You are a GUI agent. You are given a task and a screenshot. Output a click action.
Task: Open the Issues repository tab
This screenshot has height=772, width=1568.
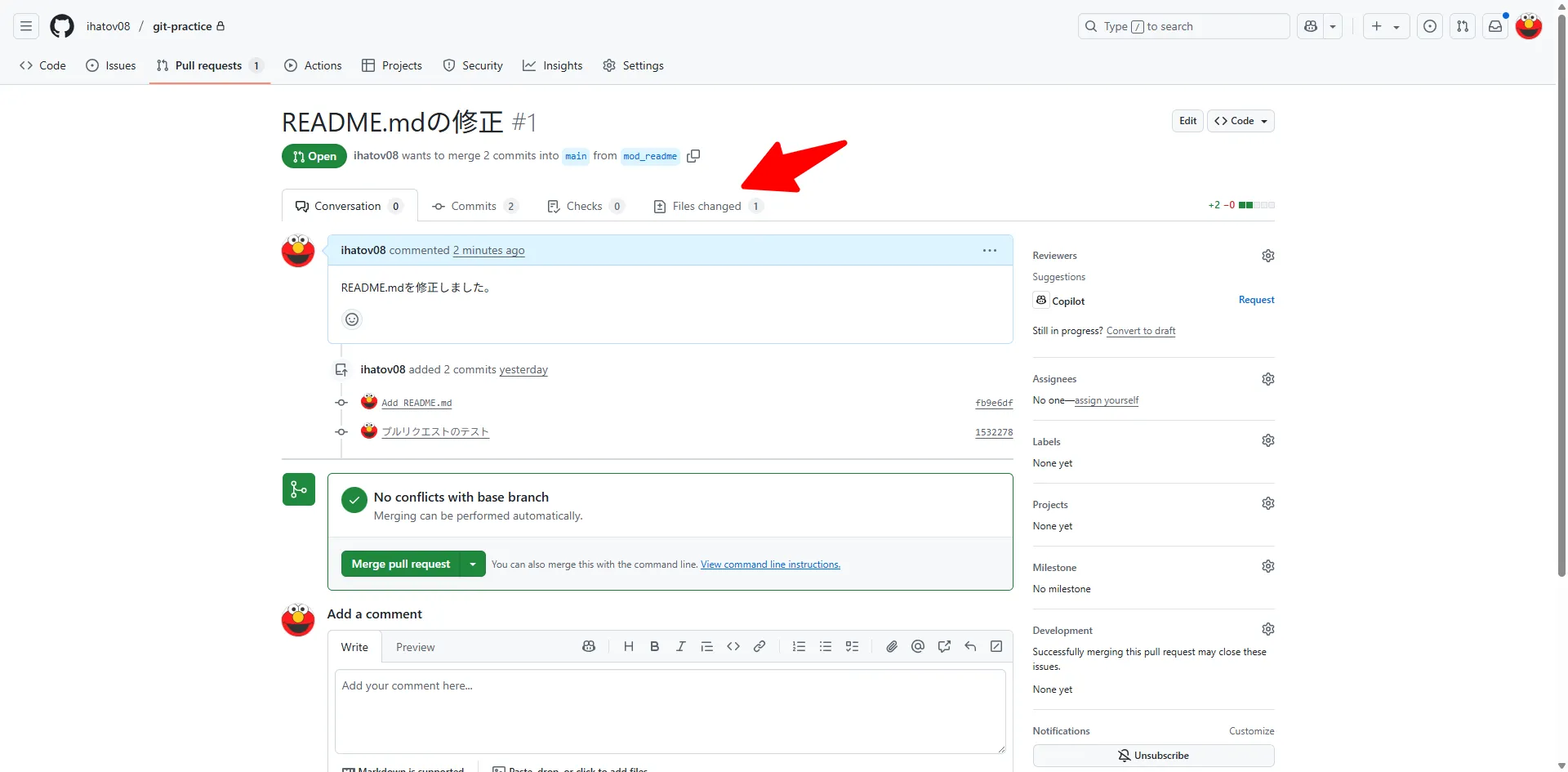click(111, 65)
